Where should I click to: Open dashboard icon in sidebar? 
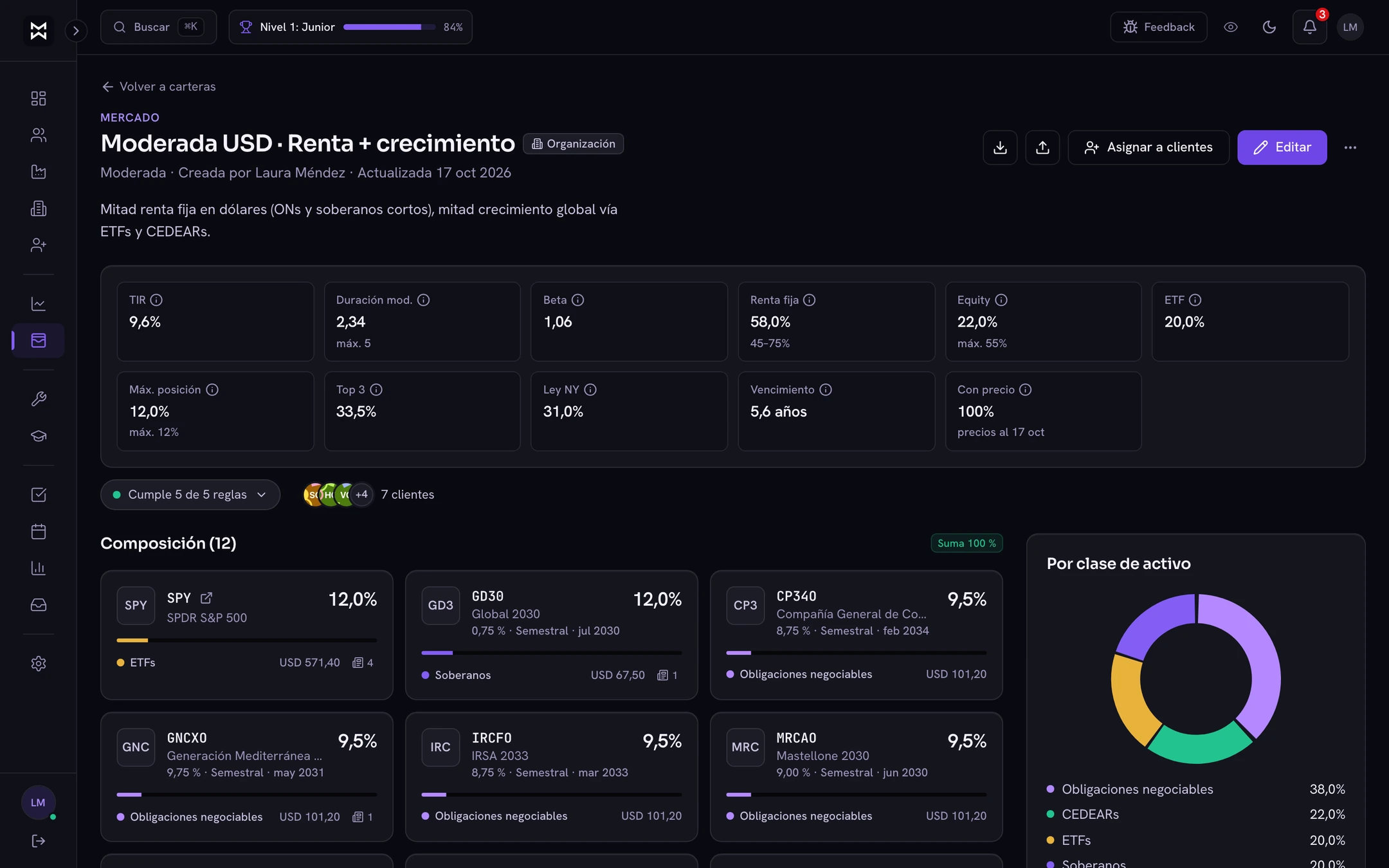pyautogui.click(x=39, y=98)
